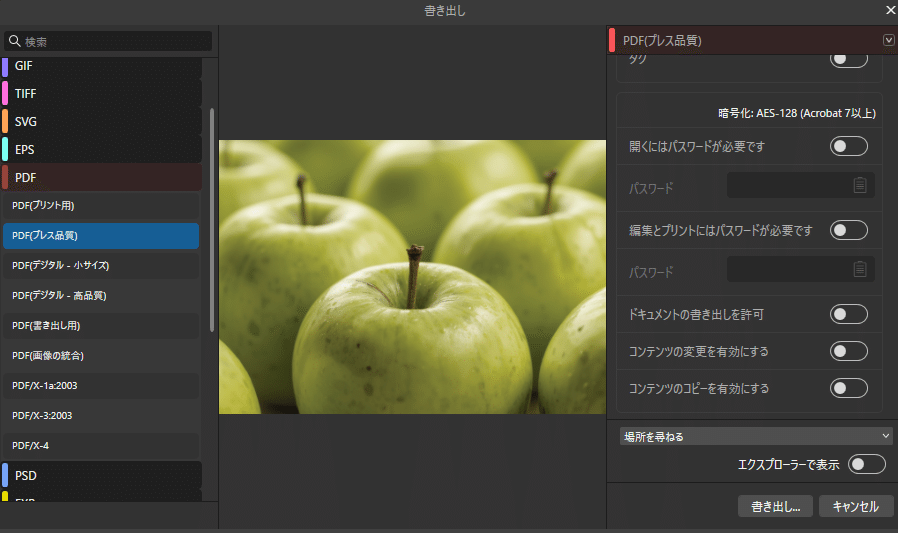898x533 pixels.
Task: Enable コンテンツのコピーを有効にする switch
Action: click(848, 388)
